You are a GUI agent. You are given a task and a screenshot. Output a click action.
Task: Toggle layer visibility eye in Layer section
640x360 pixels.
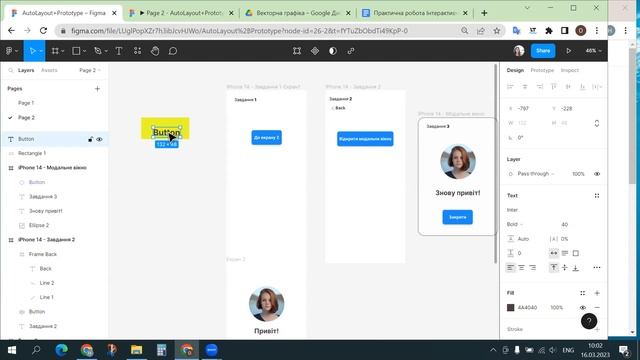[597, 174]
